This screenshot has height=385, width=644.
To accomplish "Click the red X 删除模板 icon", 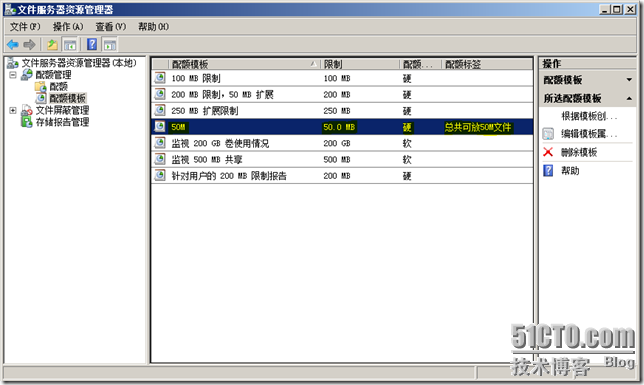I will tap(548, 152).
